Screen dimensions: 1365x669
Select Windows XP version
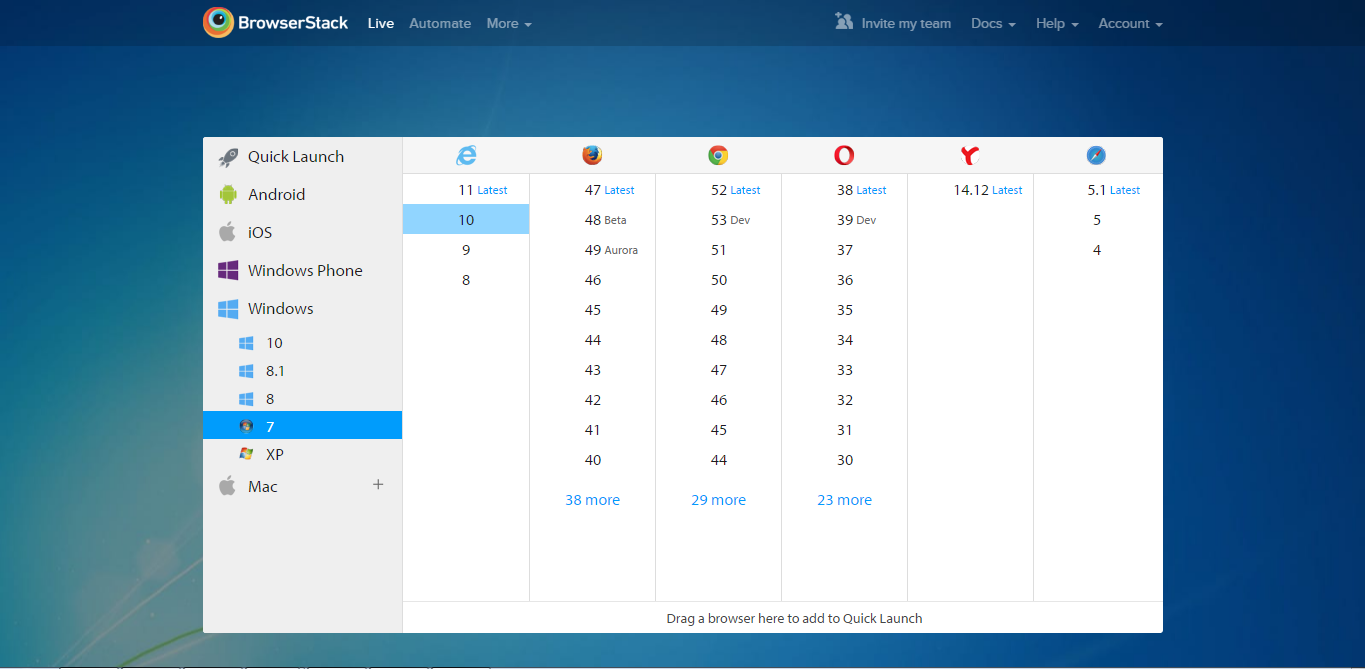(x=302, y=454)
